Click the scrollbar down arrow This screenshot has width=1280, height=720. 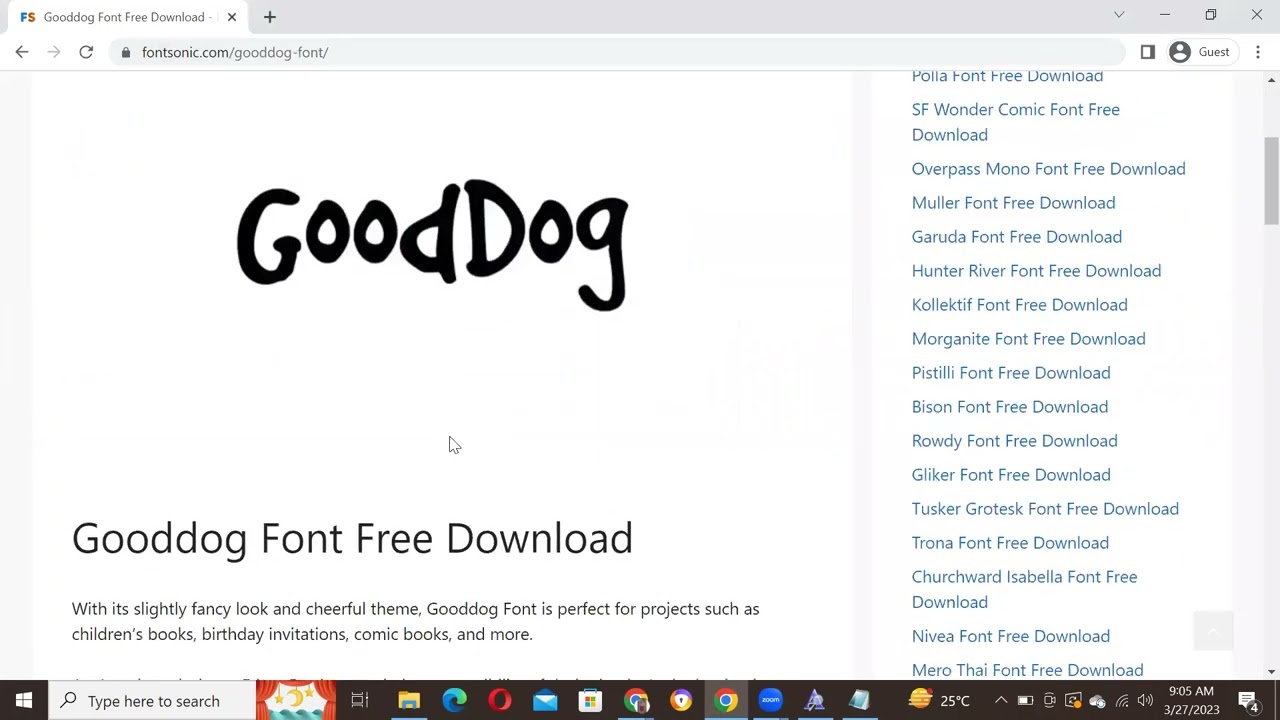point(1271,672)
